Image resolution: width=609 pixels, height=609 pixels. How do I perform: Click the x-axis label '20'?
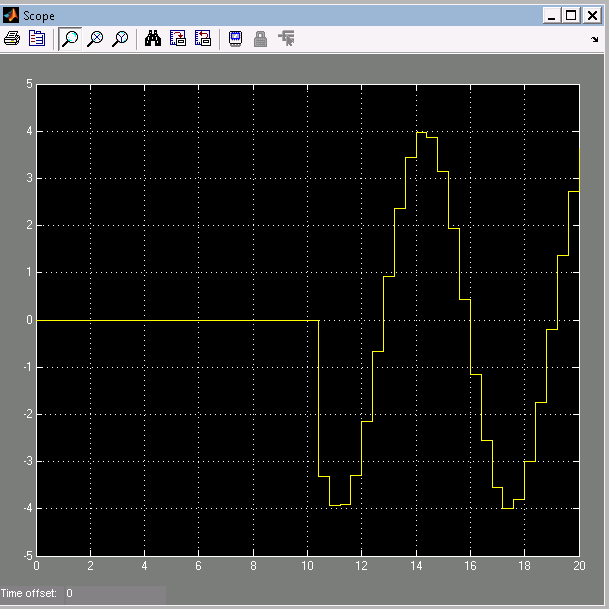coord(579,566)
